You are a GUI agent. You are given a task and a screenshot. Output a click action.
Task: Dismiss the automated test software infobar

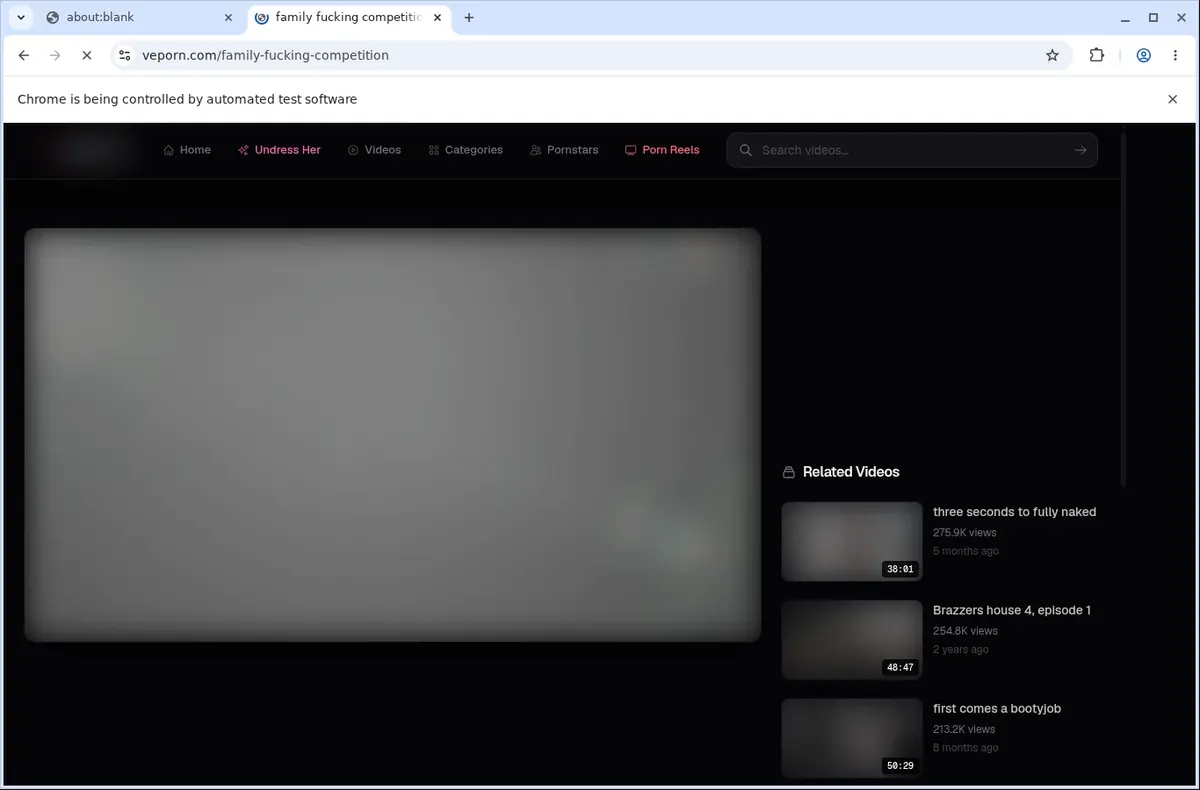(x=1173, y=99)
